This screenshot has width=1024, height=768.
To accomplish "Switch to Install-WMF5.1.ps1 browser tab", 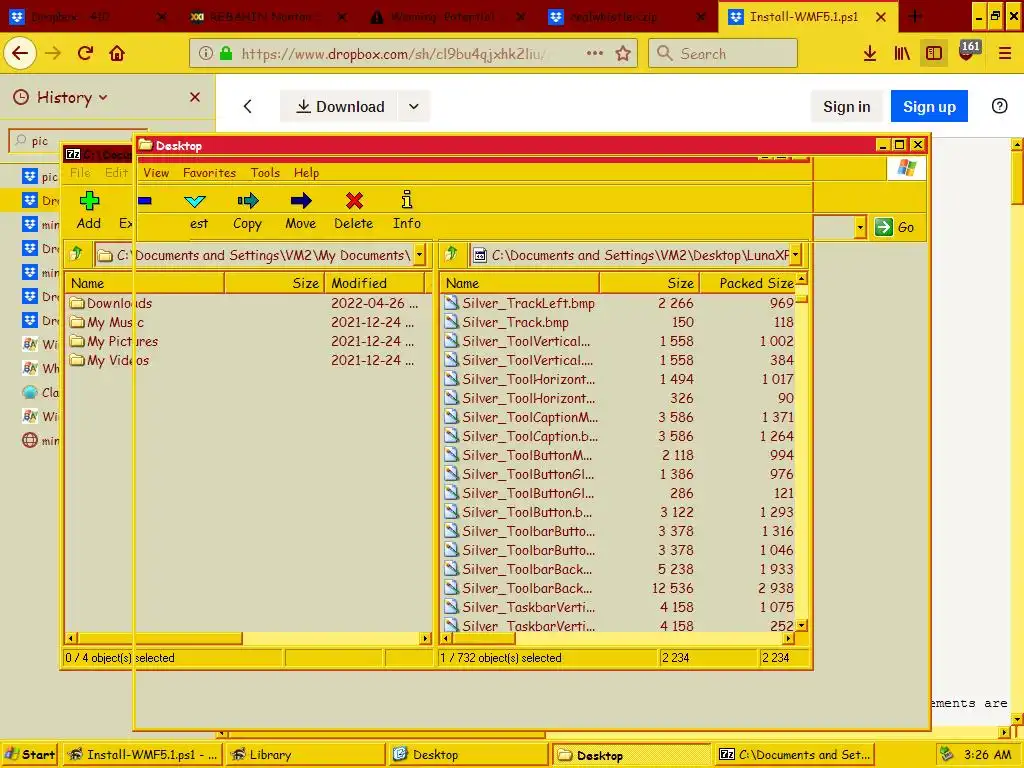I will [803, 16].
